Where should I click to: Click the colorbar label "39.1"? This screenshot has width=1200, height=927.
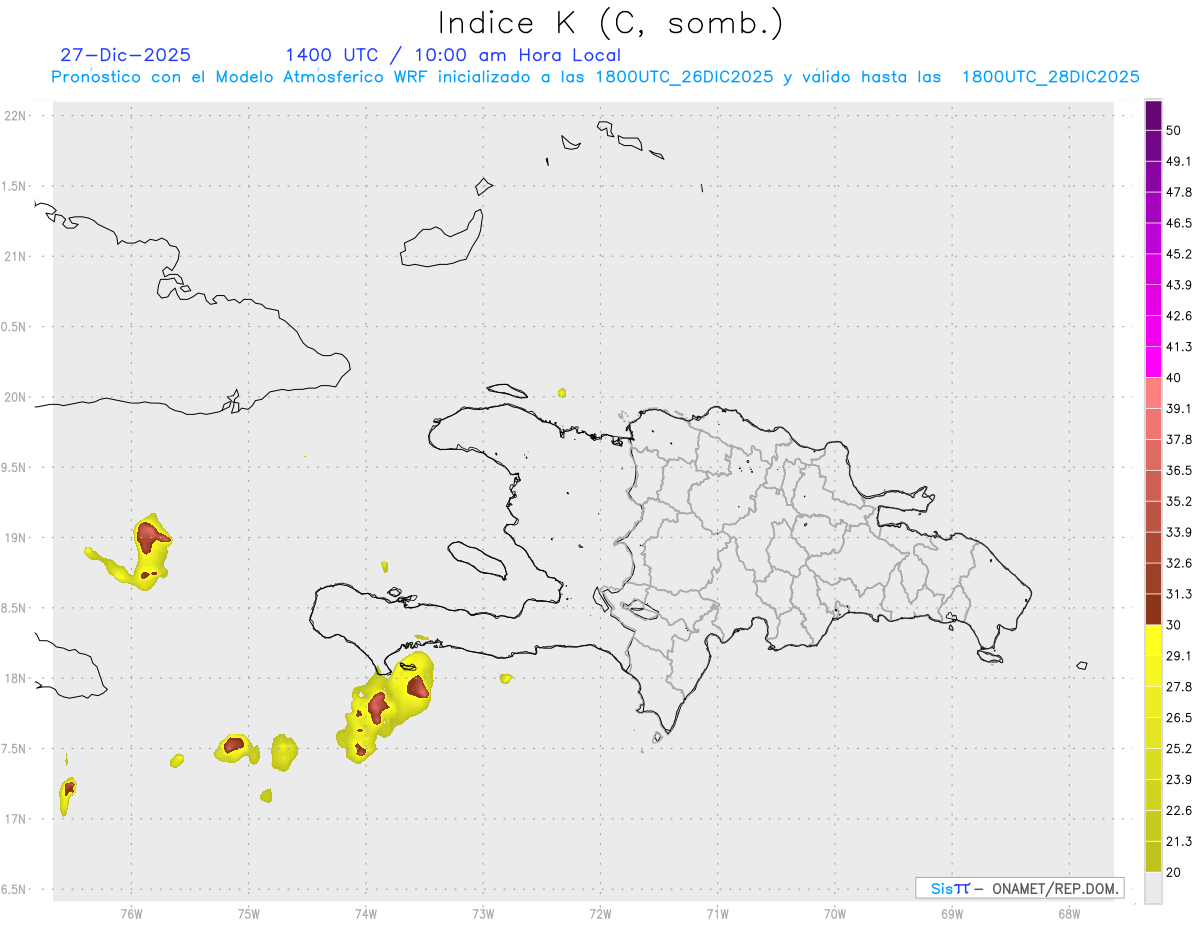1179,408
